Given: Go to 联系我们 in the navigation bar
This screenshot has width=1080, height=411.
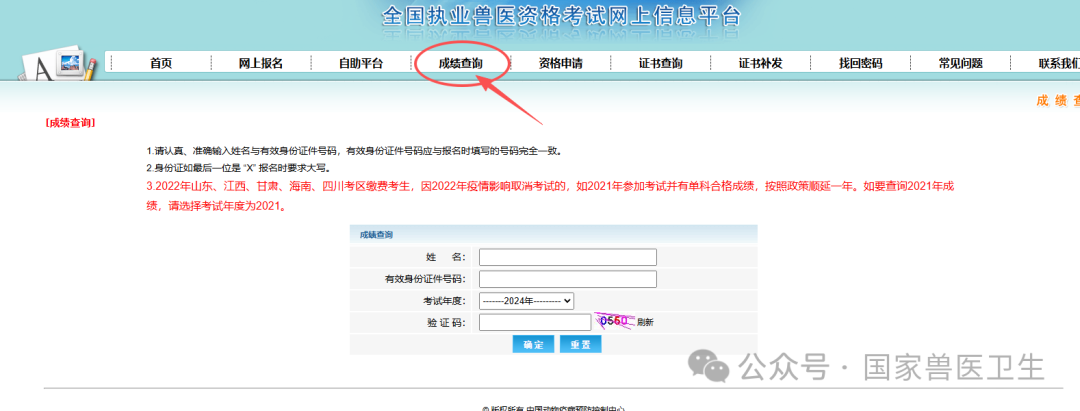Looking at the screenshot, I should pyautogui.click(x=1059, y=63).
